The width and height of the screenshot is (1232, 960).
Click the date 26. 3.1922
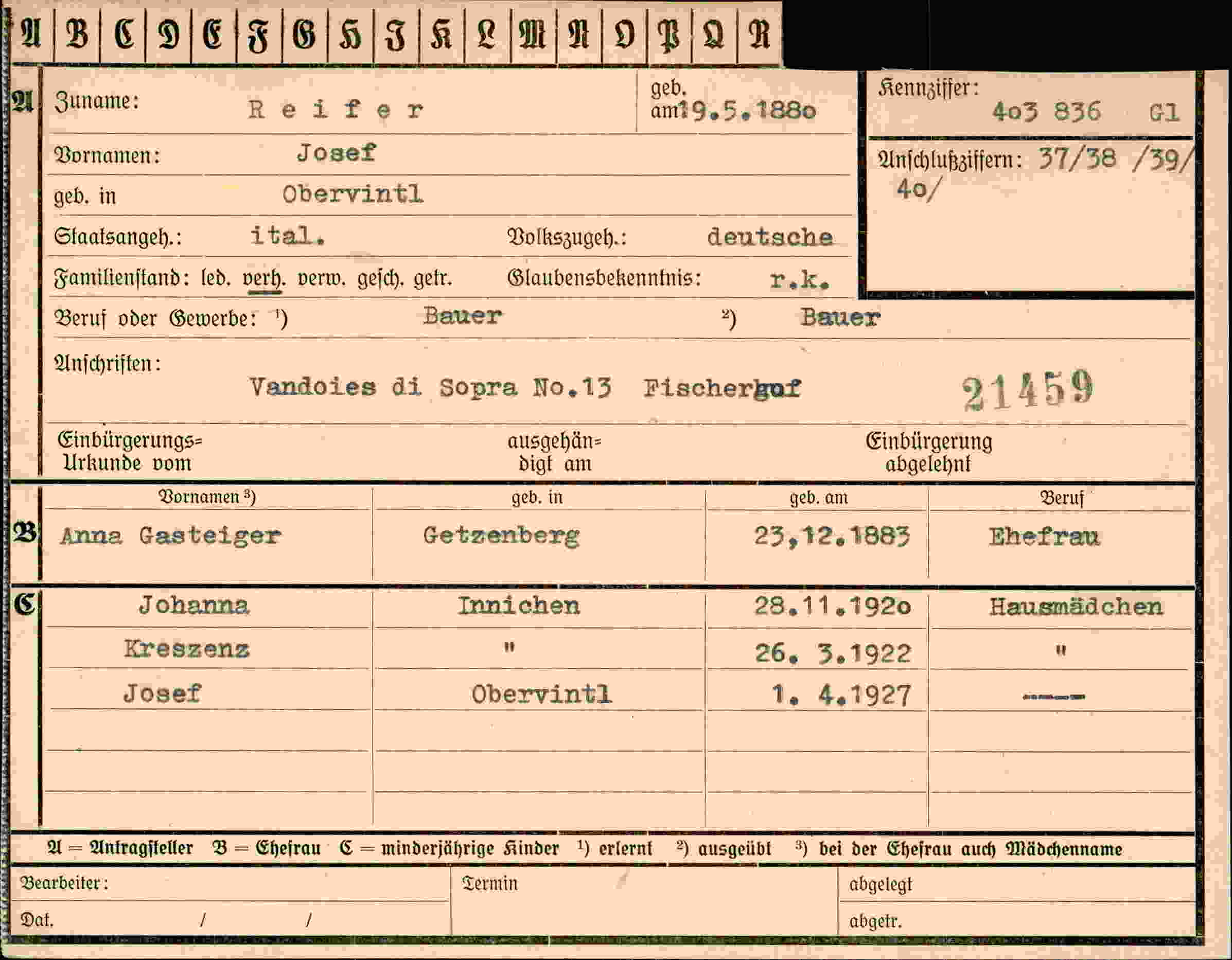833,653
